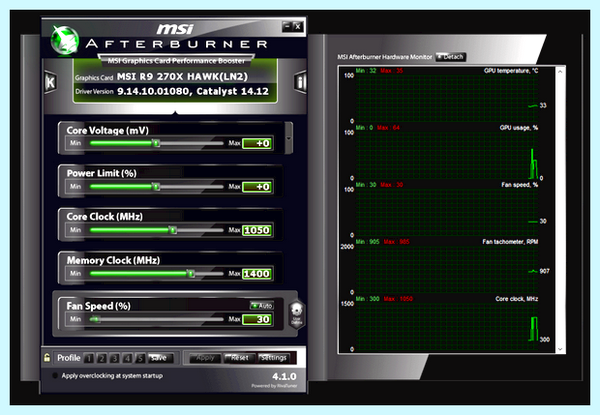
Task: Click the Power Limit slider handle
Action: coord(156,187)
